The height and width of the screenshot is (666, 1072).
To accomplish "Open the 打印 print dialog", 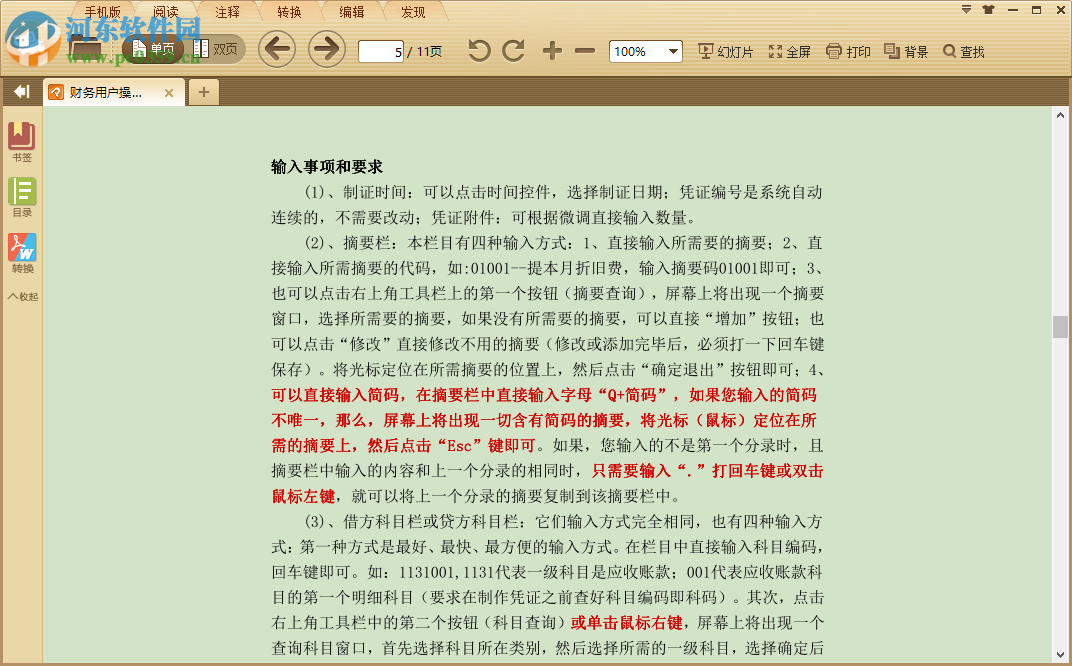I will coord(846,51).
